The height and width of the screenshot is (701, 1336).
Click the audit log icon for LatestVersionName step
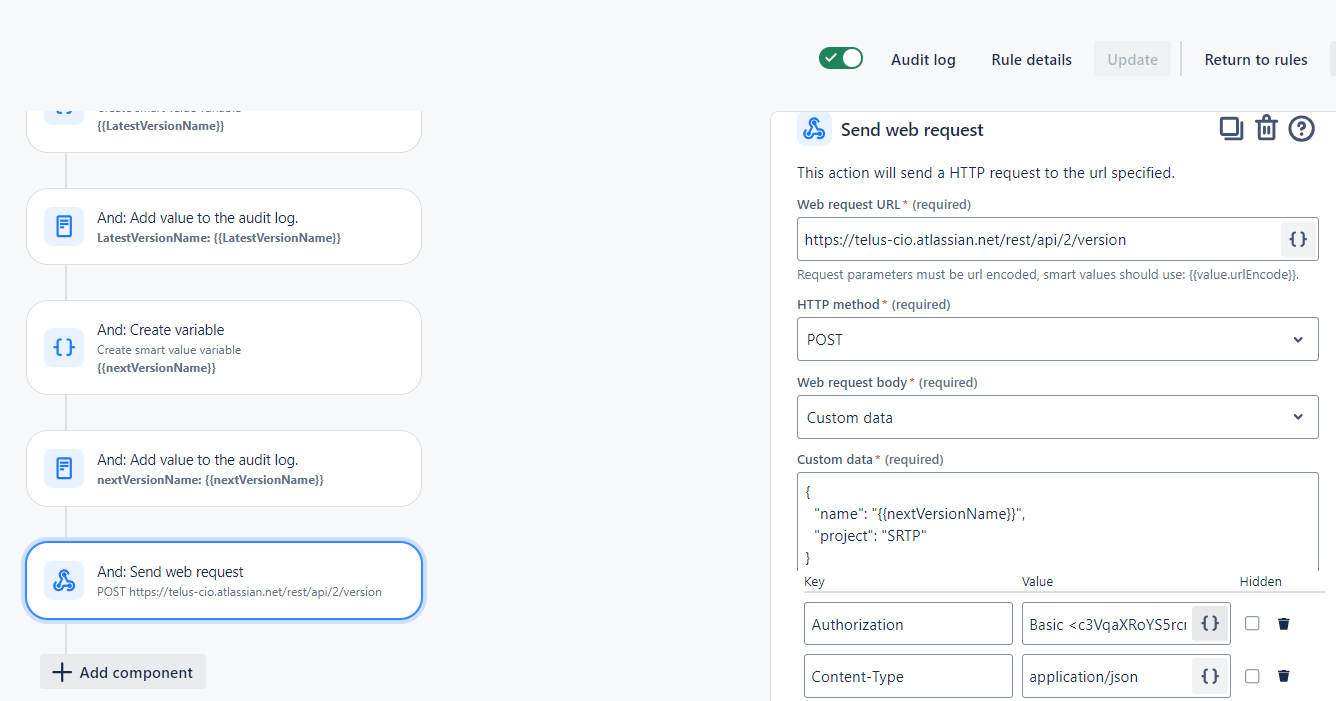click(x=64, y=226)
